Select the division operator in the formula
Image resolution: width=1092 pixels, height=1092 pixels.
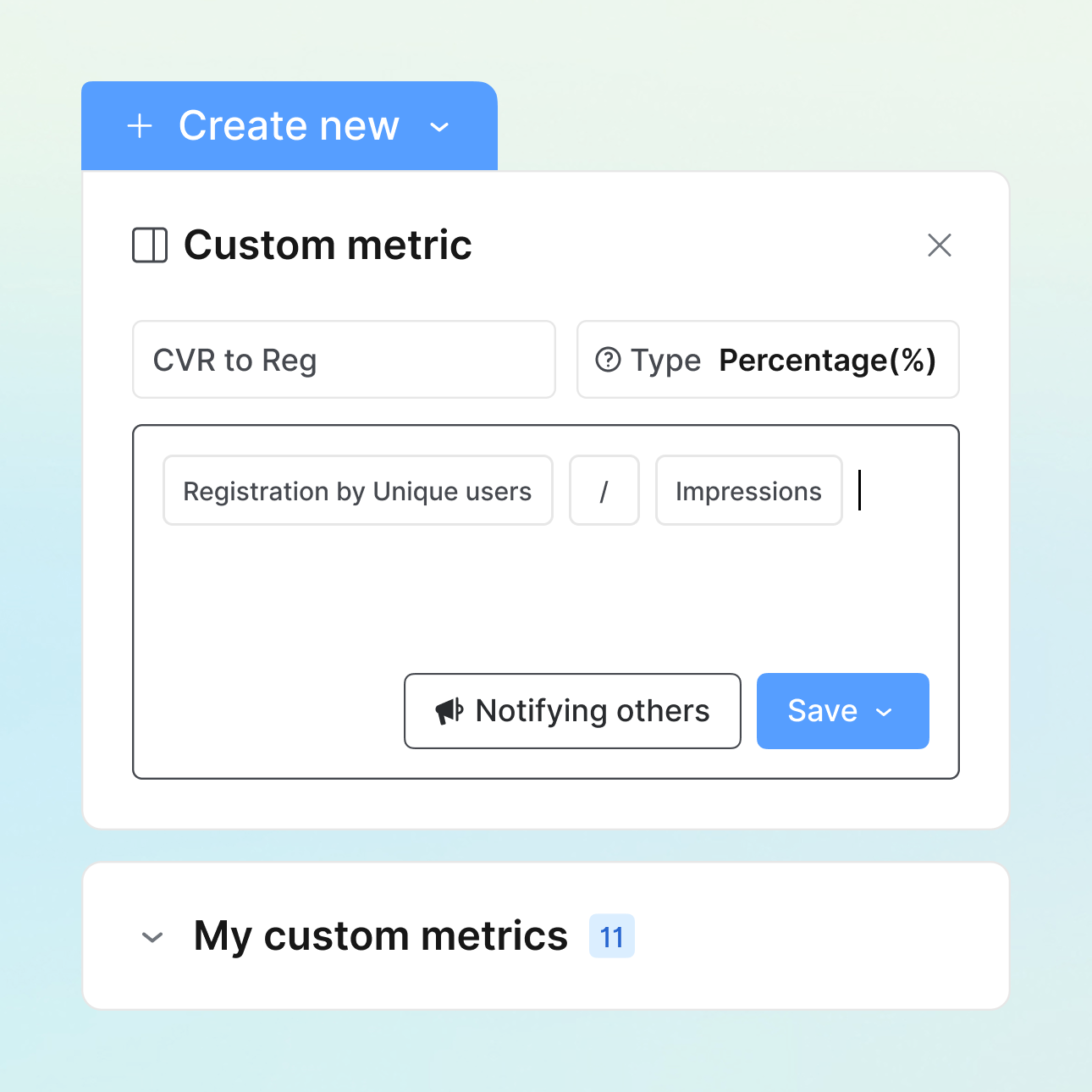pos(604,490)
